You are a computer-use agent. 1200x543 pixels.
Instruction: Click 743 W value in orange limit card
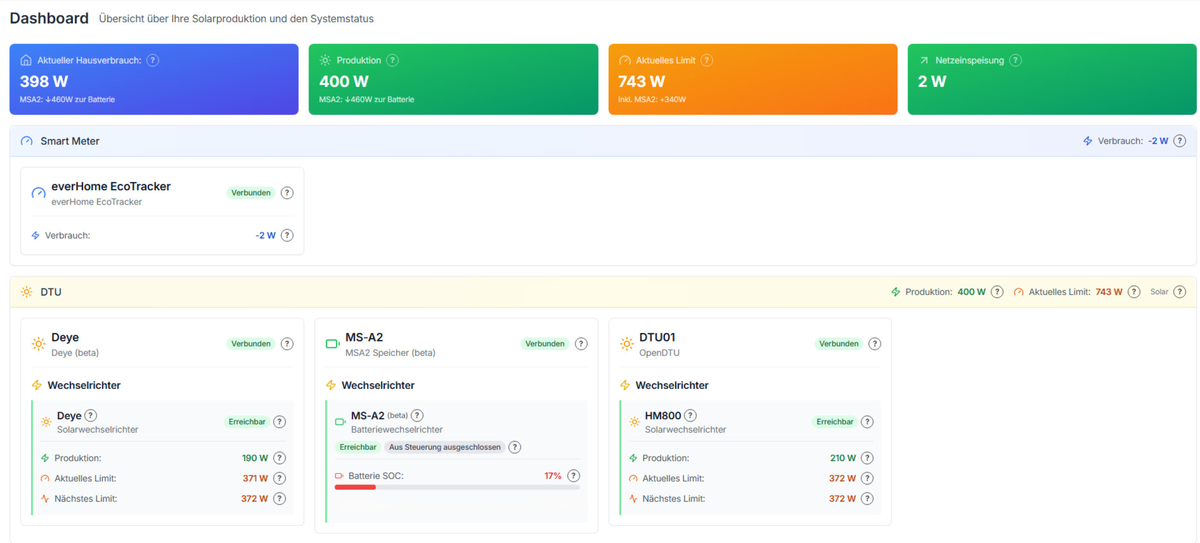coord(642,82)
